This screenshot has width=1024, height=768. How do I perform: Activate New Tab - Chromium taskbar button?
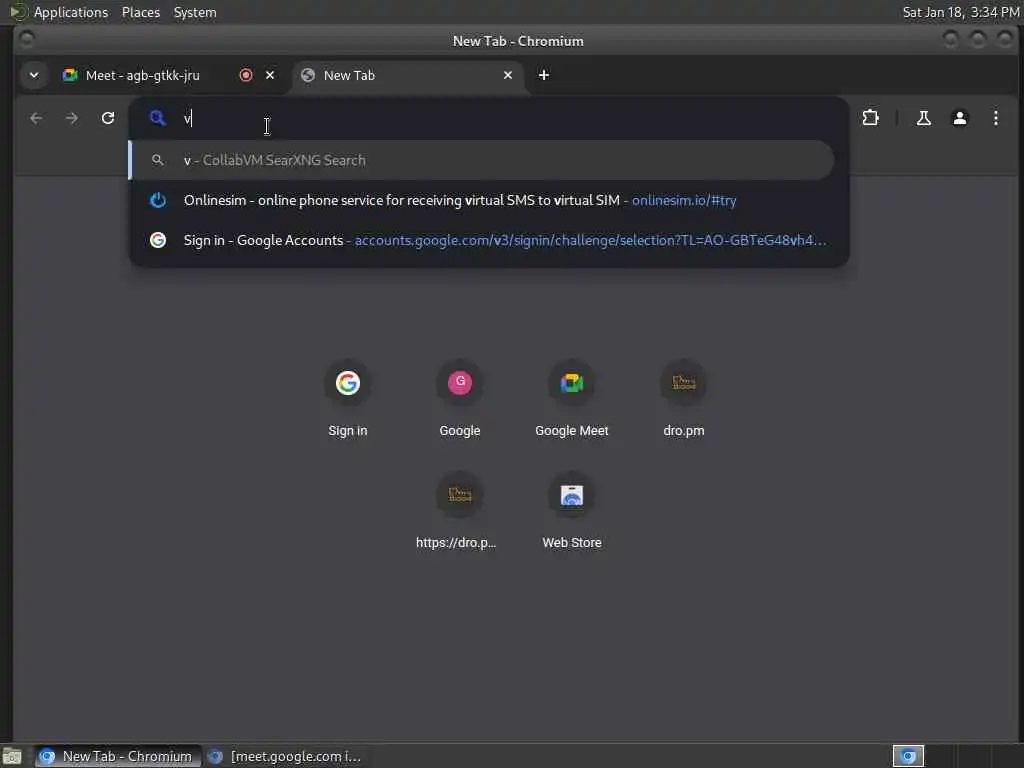[x=118, y=756]
